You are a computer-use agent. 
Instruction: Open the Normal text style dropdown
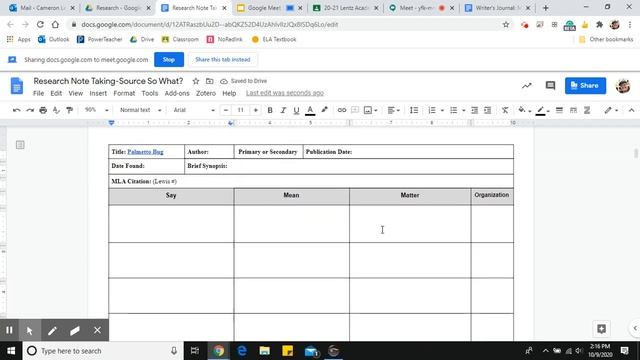(x=140, y=110)
